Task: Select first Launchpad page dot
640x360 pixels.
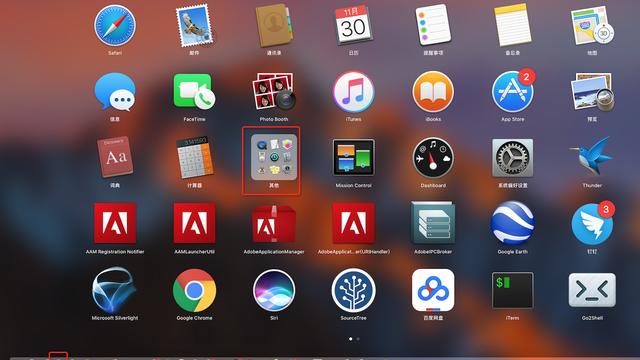Action: 351,339
